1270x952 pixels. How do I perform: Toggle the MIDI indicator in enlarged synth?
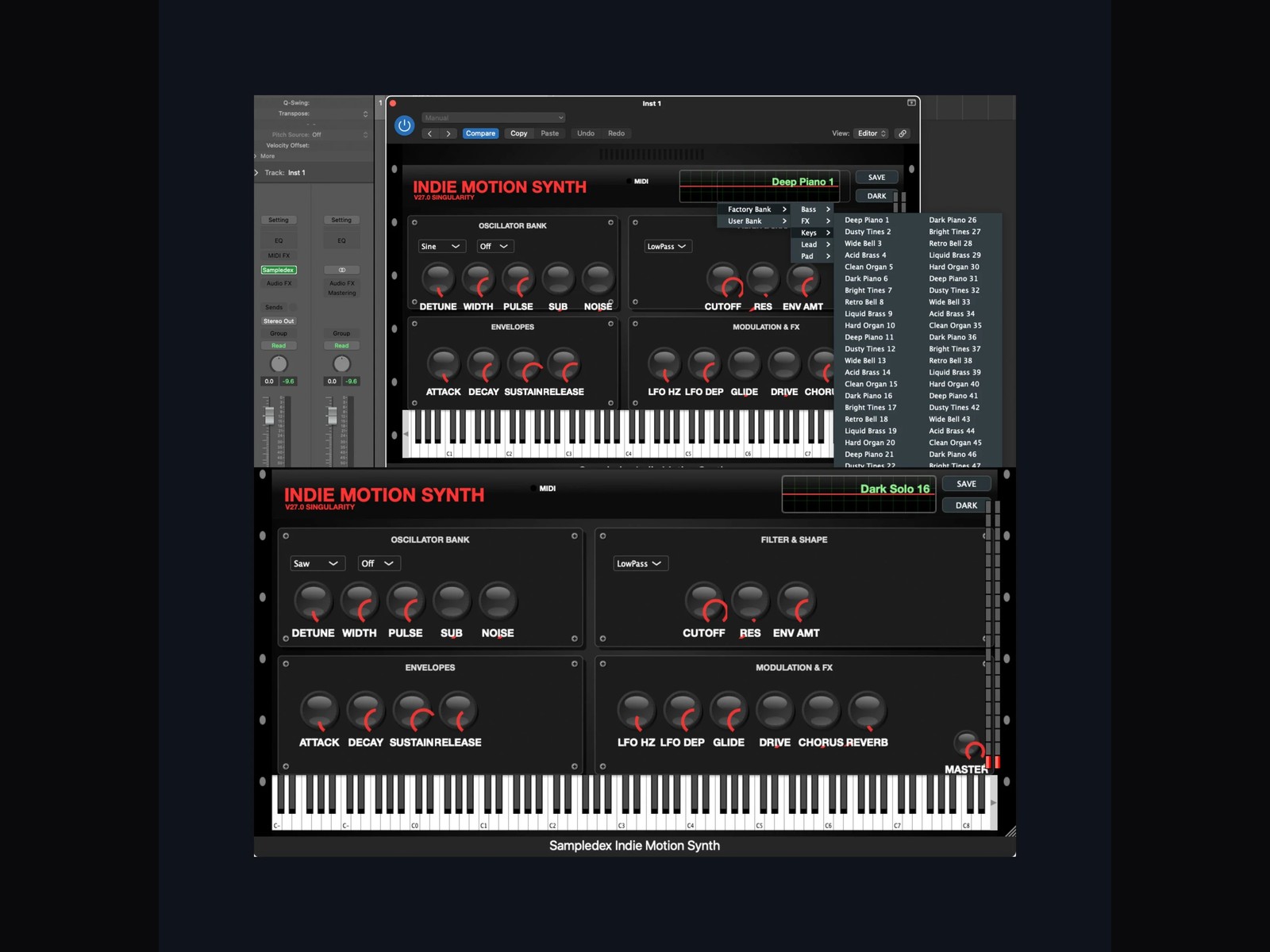coord(544,489)
